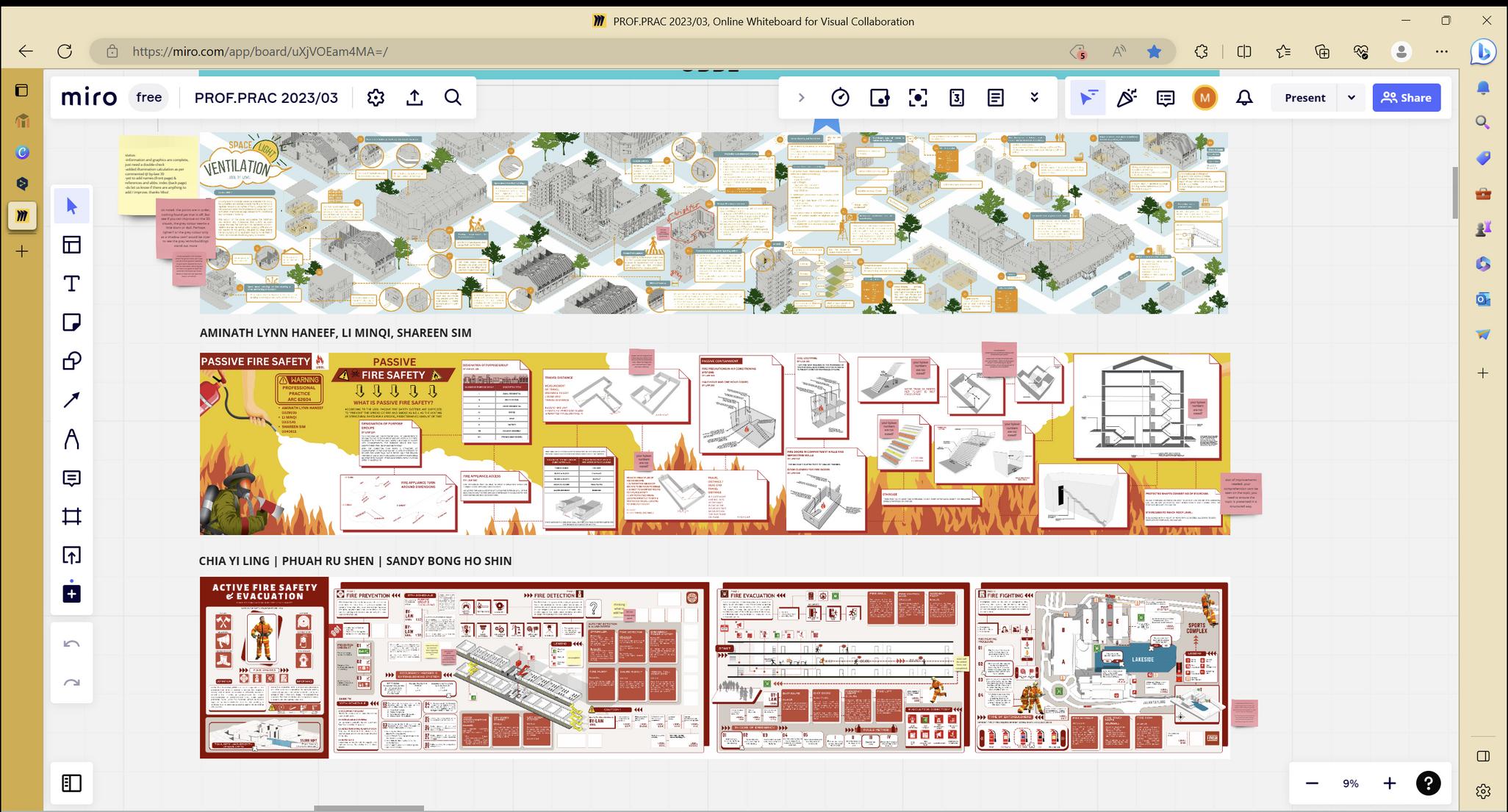Click the Share button
The height and width of the screenshot is (812, 1508).
(1406, 98)
